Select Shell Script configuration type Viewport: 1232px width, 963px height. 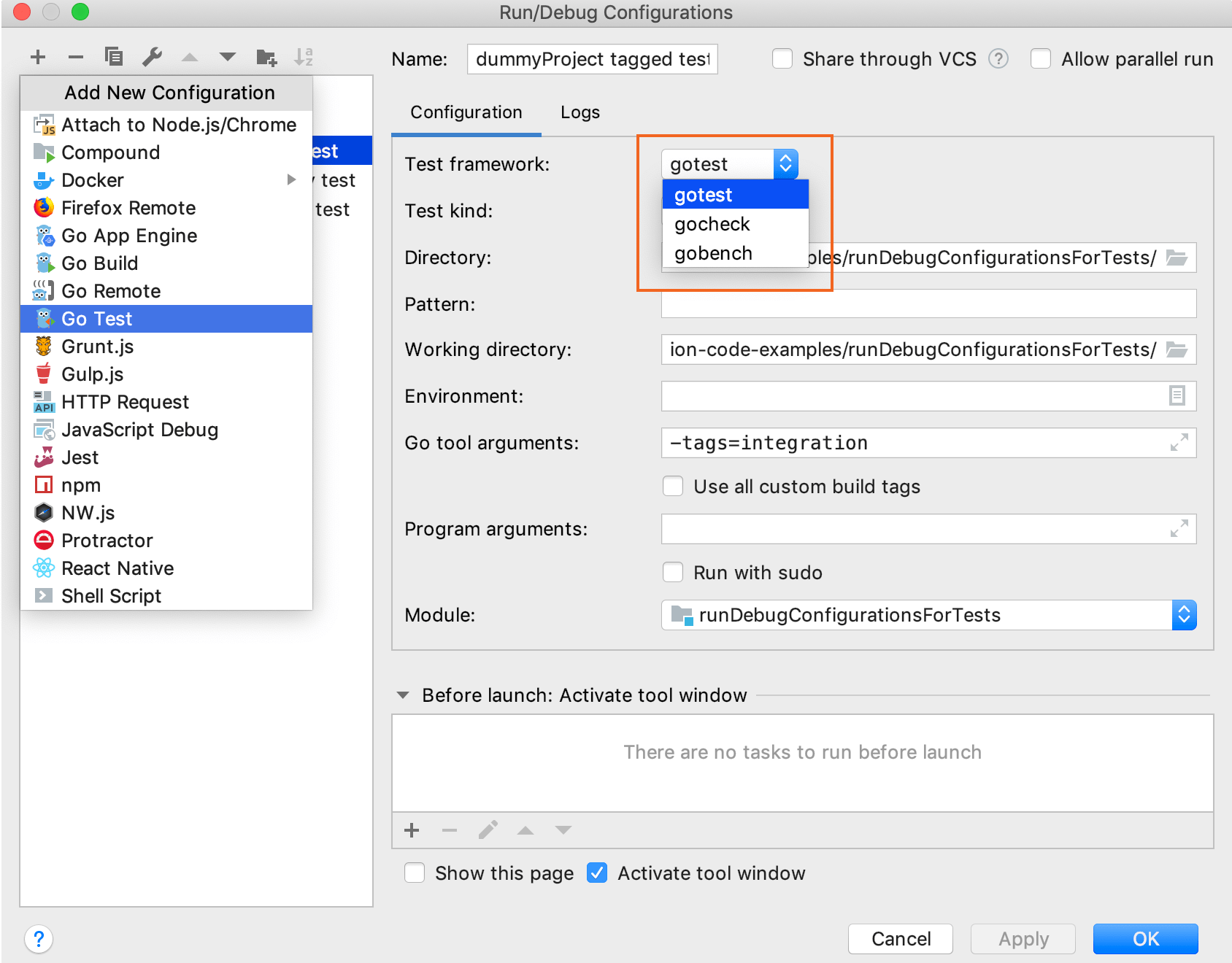pyautogui.click(x=166, y=596)
